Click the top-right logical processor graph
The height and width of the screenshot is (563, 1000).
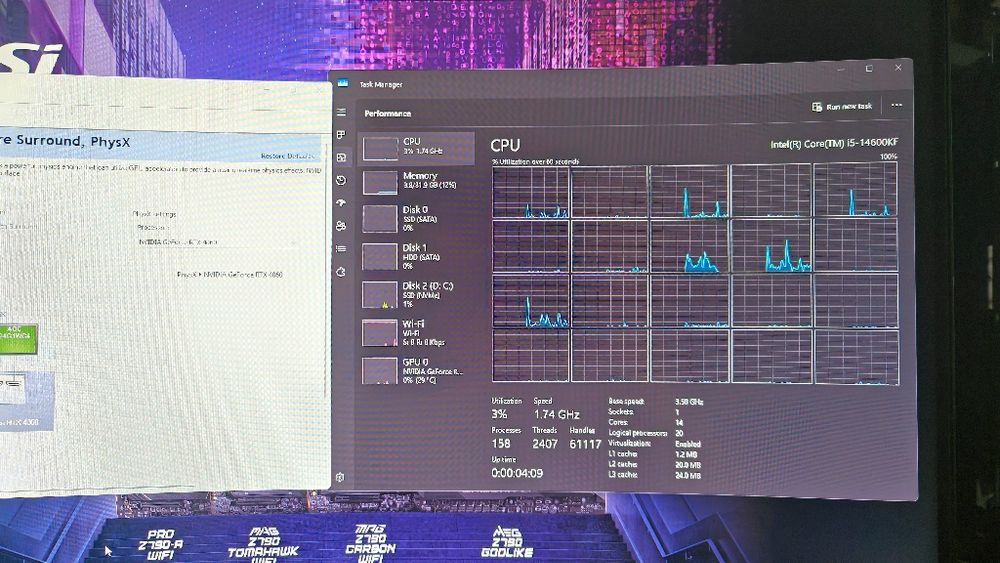click(x=855, y=189)
